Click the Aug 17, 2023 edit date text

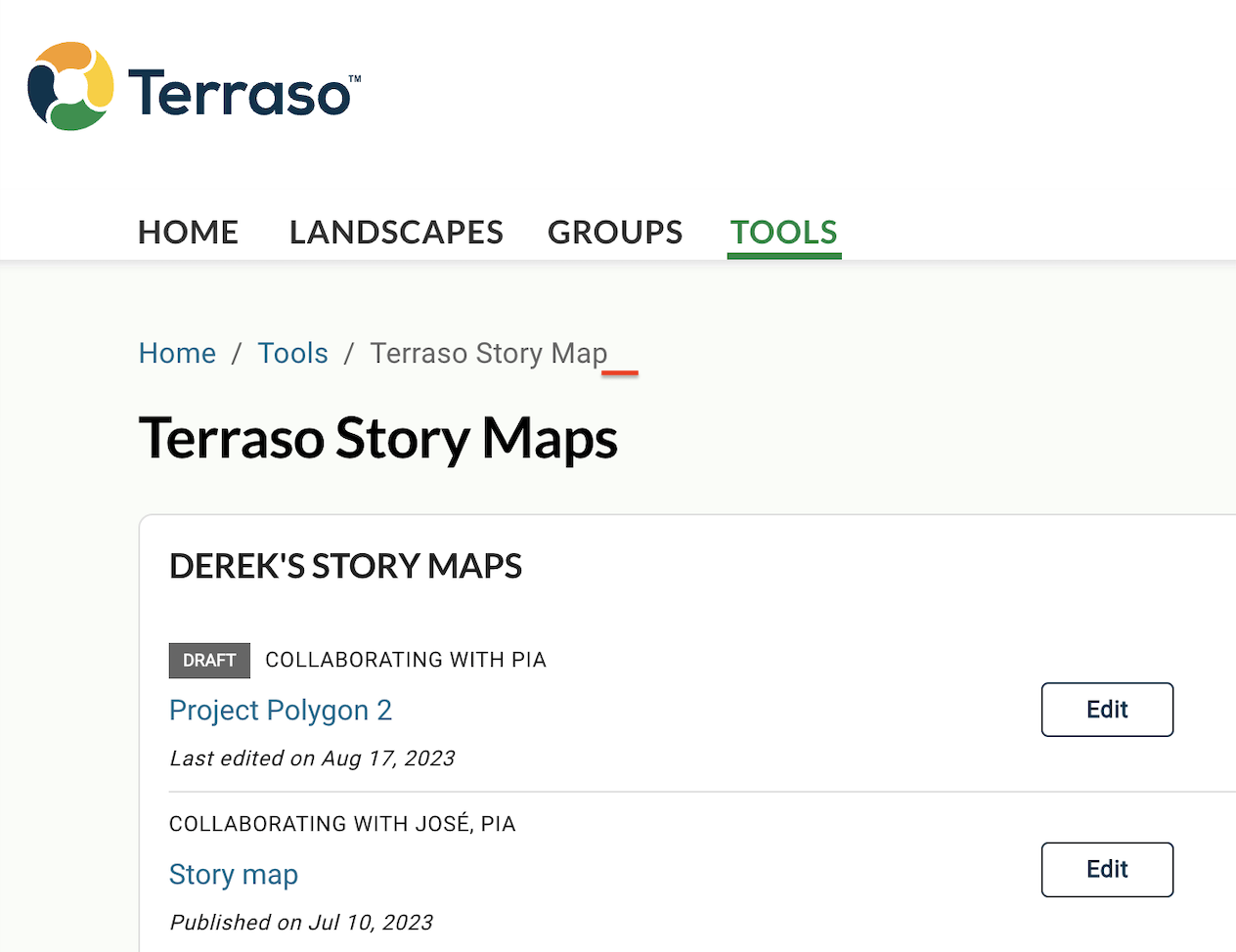pyautogui.click(x=311, y=757)
